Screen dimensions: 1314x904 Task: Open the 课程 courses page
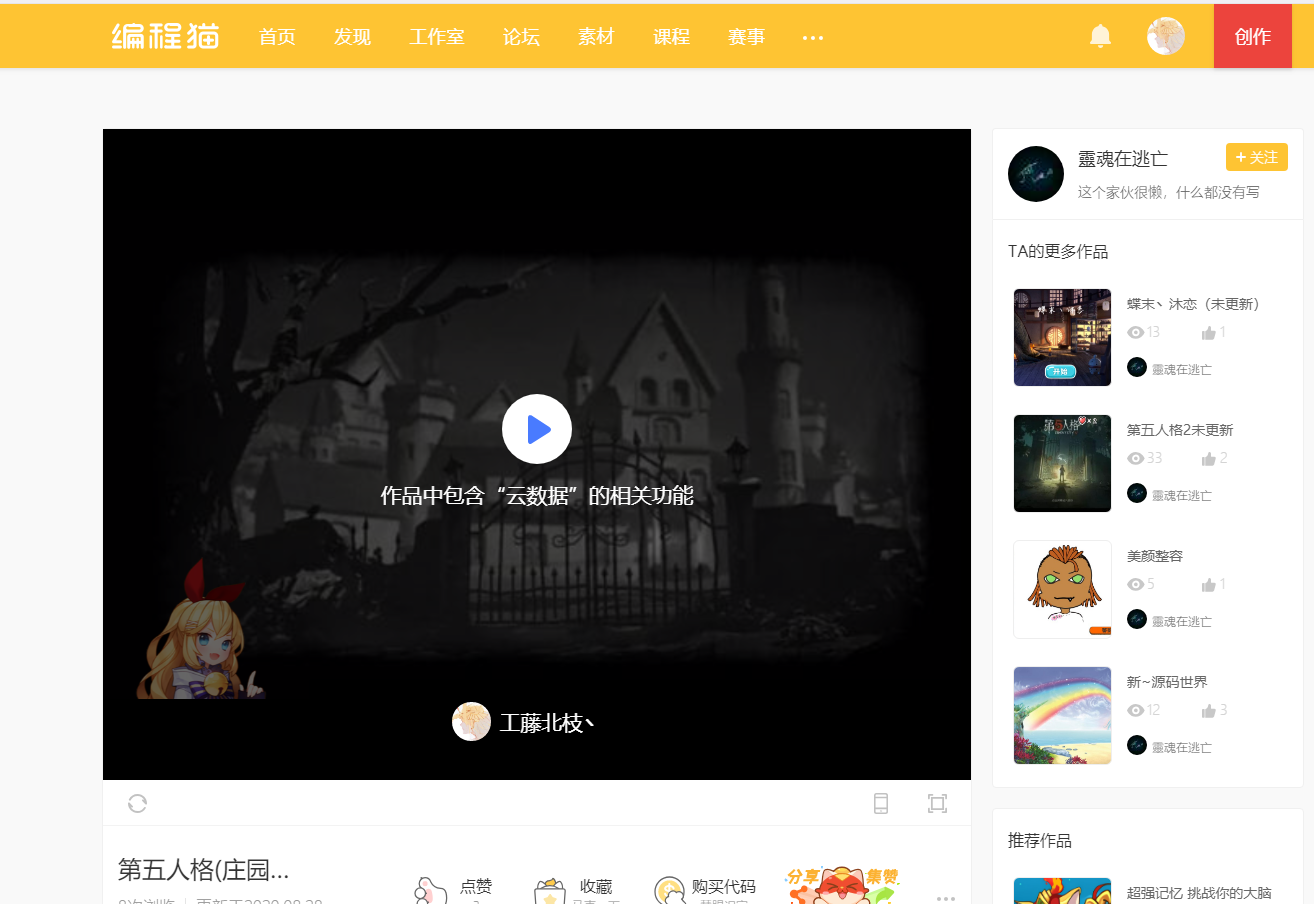(671, 37)
